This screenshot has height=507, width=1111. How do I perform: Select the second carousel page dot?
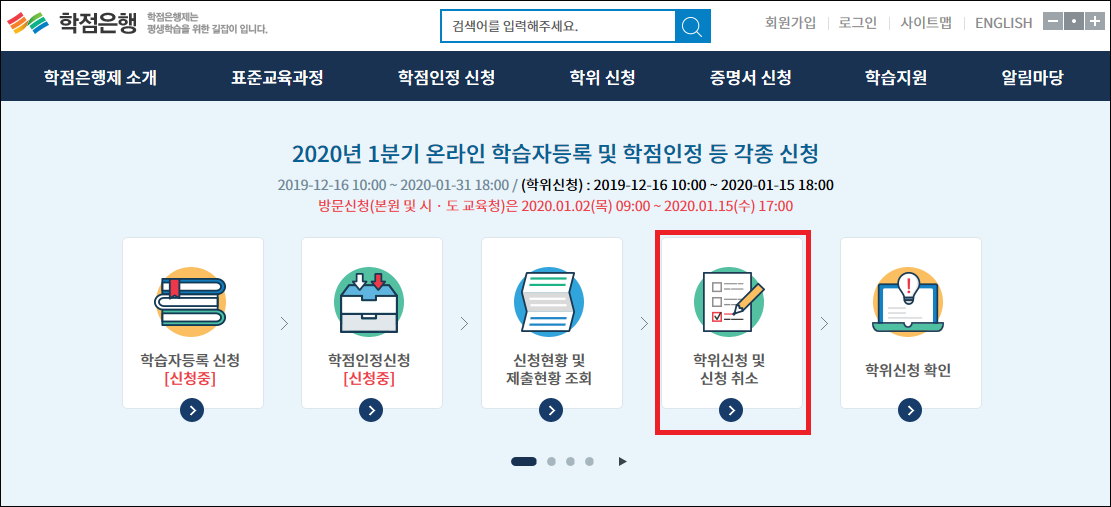pos(551,461)
